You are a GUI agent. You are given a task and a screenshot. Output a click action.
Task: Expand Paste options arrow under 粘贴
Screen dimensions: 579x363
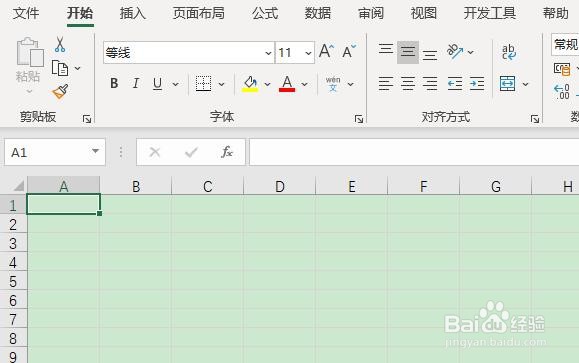coord(30,91)
